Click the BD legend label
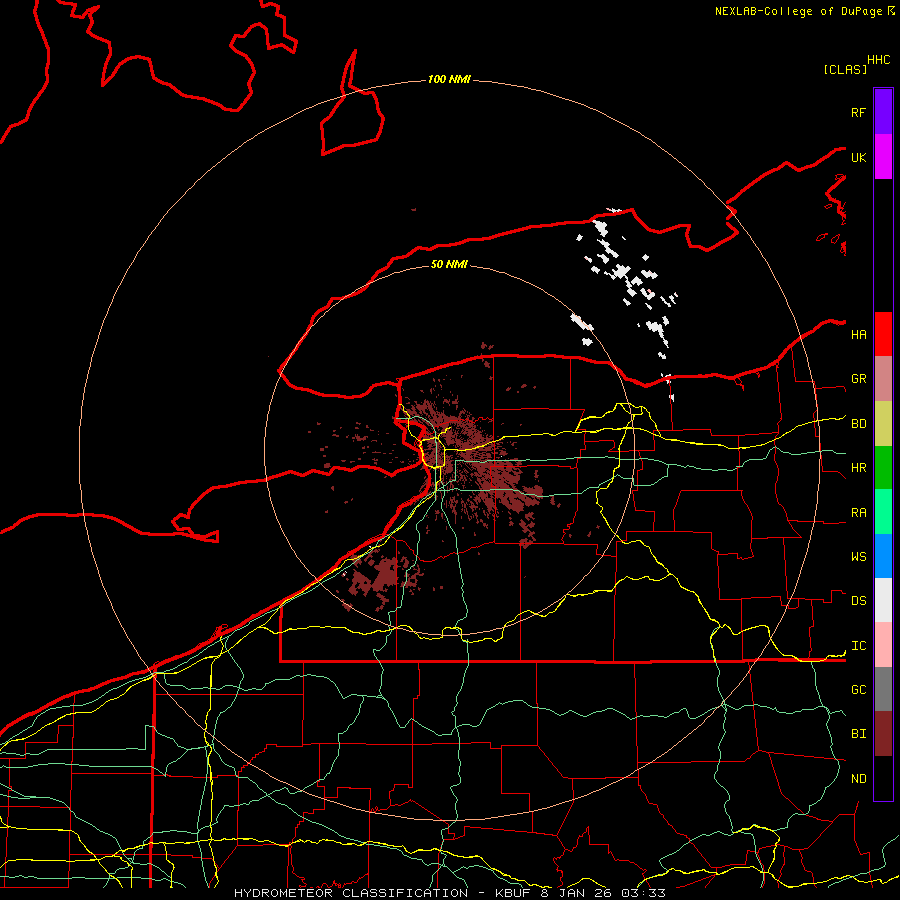 (x=858, y=424)
